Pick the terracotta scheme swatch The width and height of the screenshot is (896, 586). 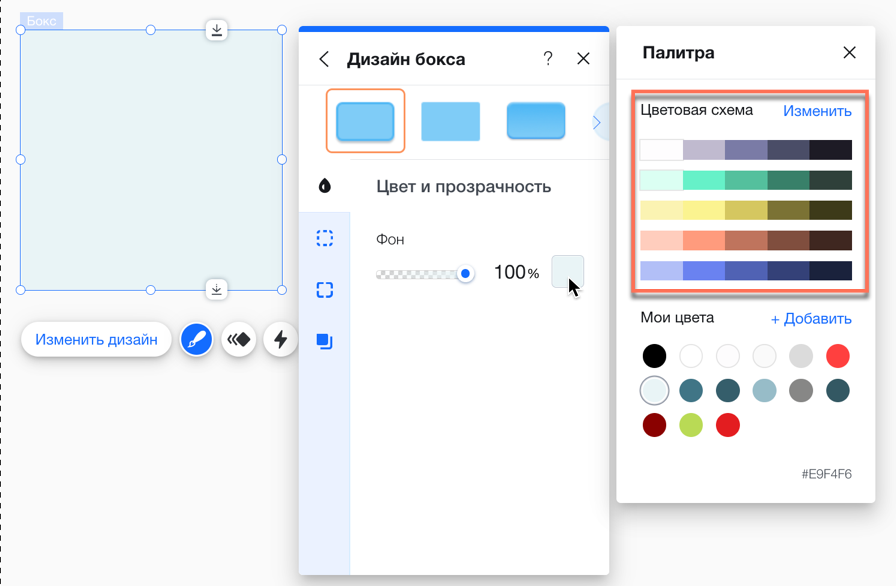[746, 240]
